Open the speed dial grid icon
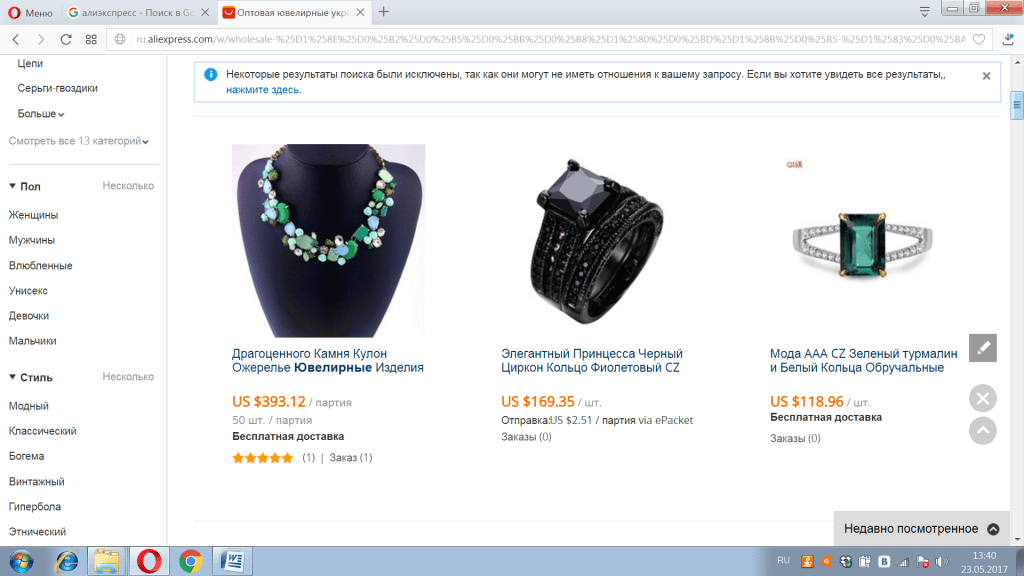The width and height of the screenshot is (1024, 576). pyautogui.click(x=91, y=39)
